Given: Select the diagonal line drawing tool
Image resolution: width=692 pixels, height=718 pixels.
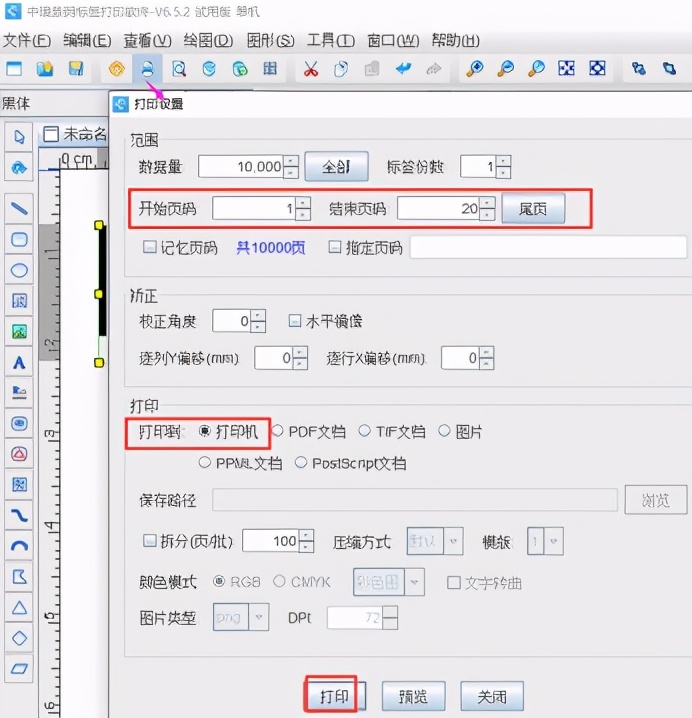Looking at the screenshot, I should (19, 209).
